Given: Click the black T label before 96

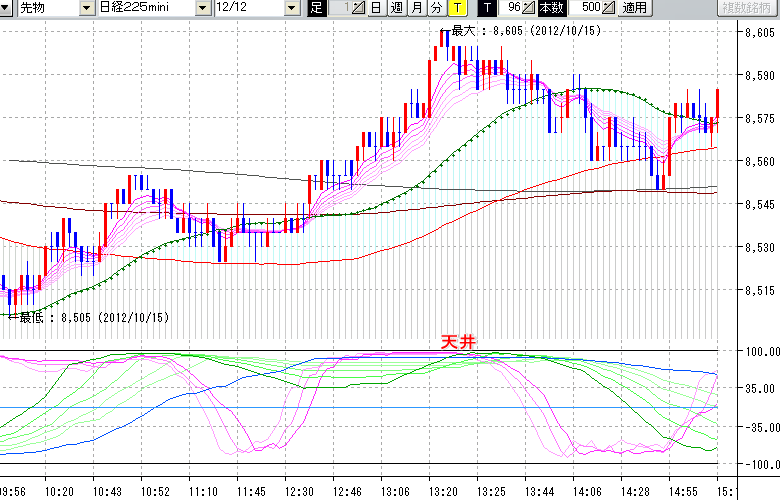Looking at the screenshot, I should 486,8.
